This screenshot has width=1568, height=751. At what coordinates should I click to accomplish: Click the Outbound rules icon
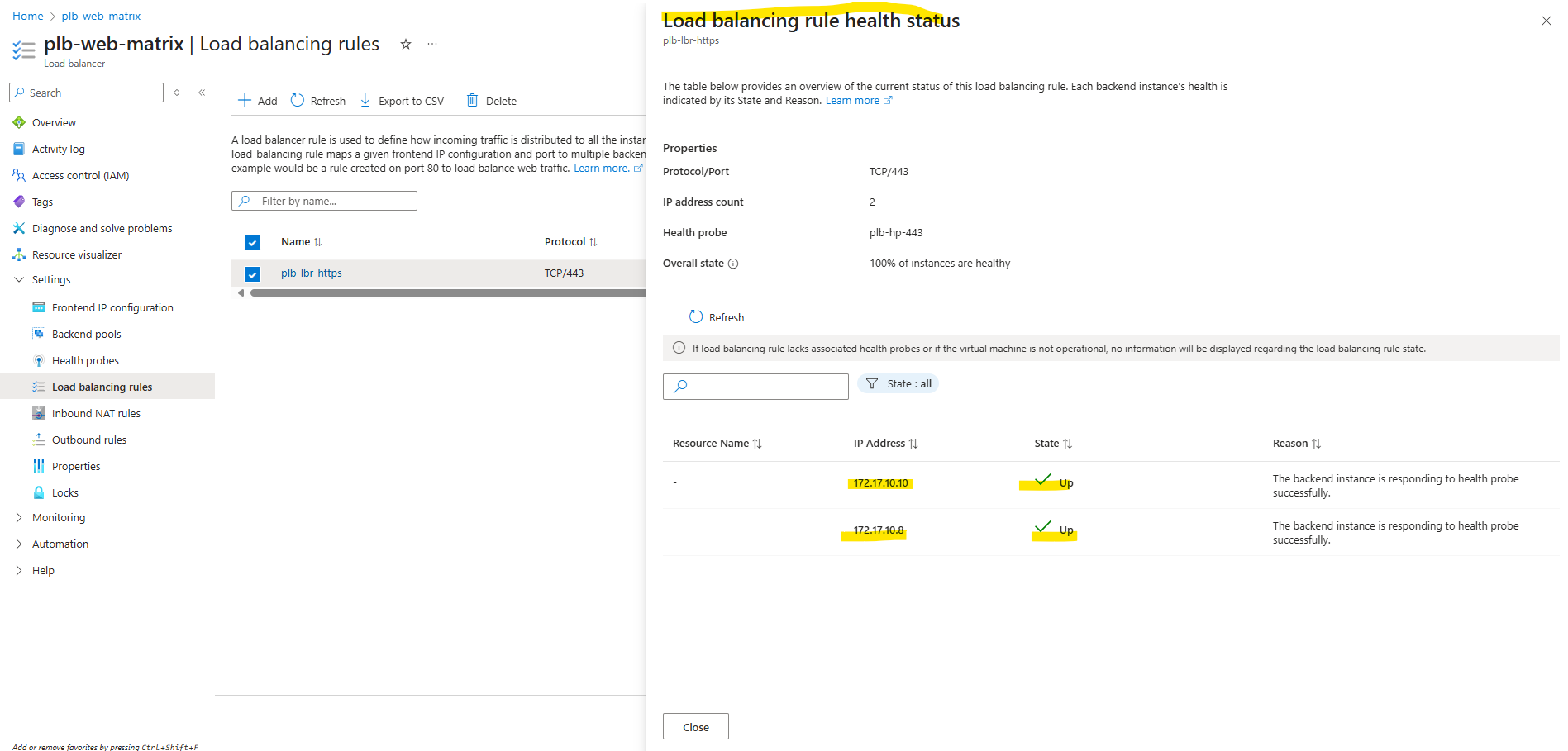coord(39,440)
